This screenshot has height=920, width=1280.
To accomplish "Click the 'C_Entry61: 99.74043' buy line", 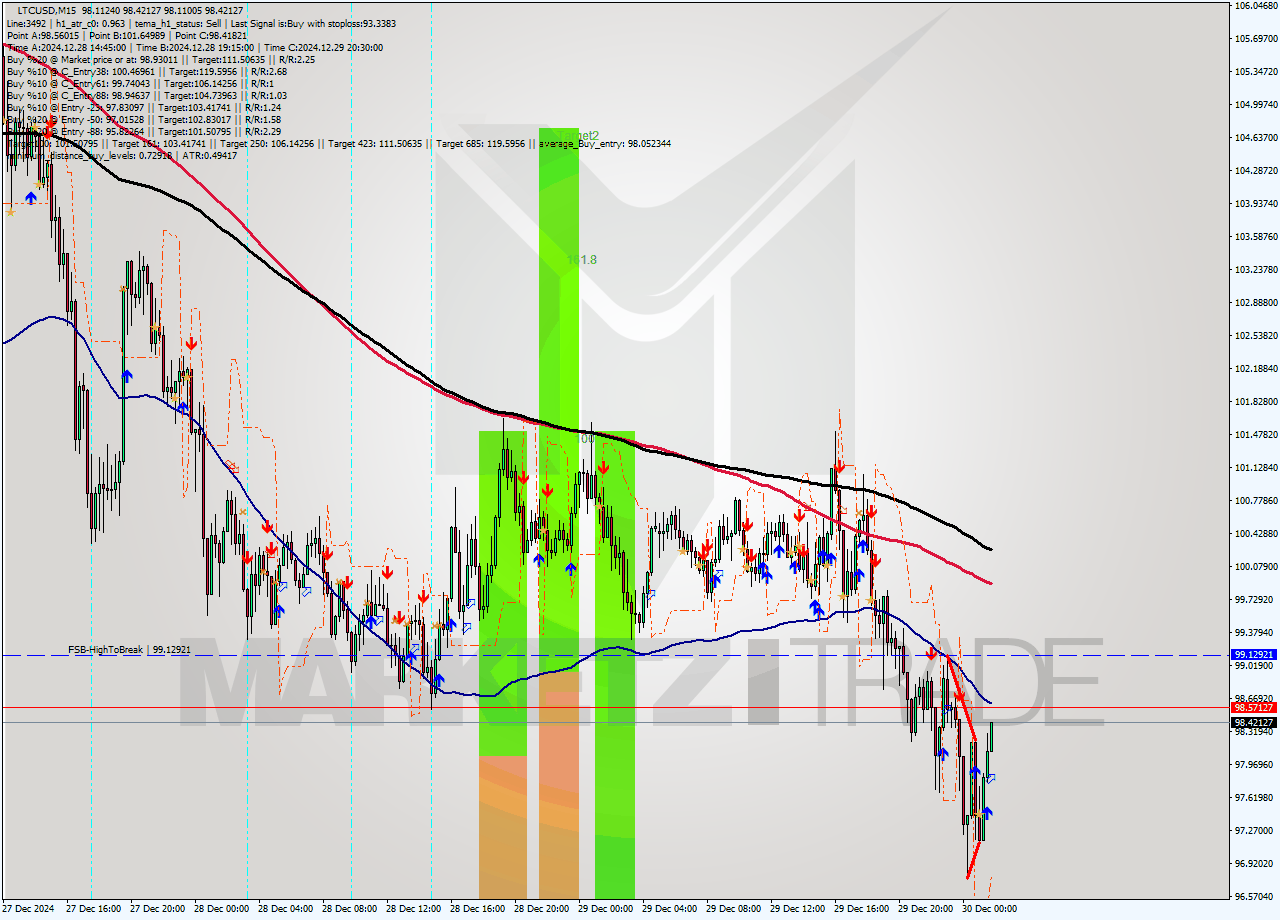I will (139, 83).
